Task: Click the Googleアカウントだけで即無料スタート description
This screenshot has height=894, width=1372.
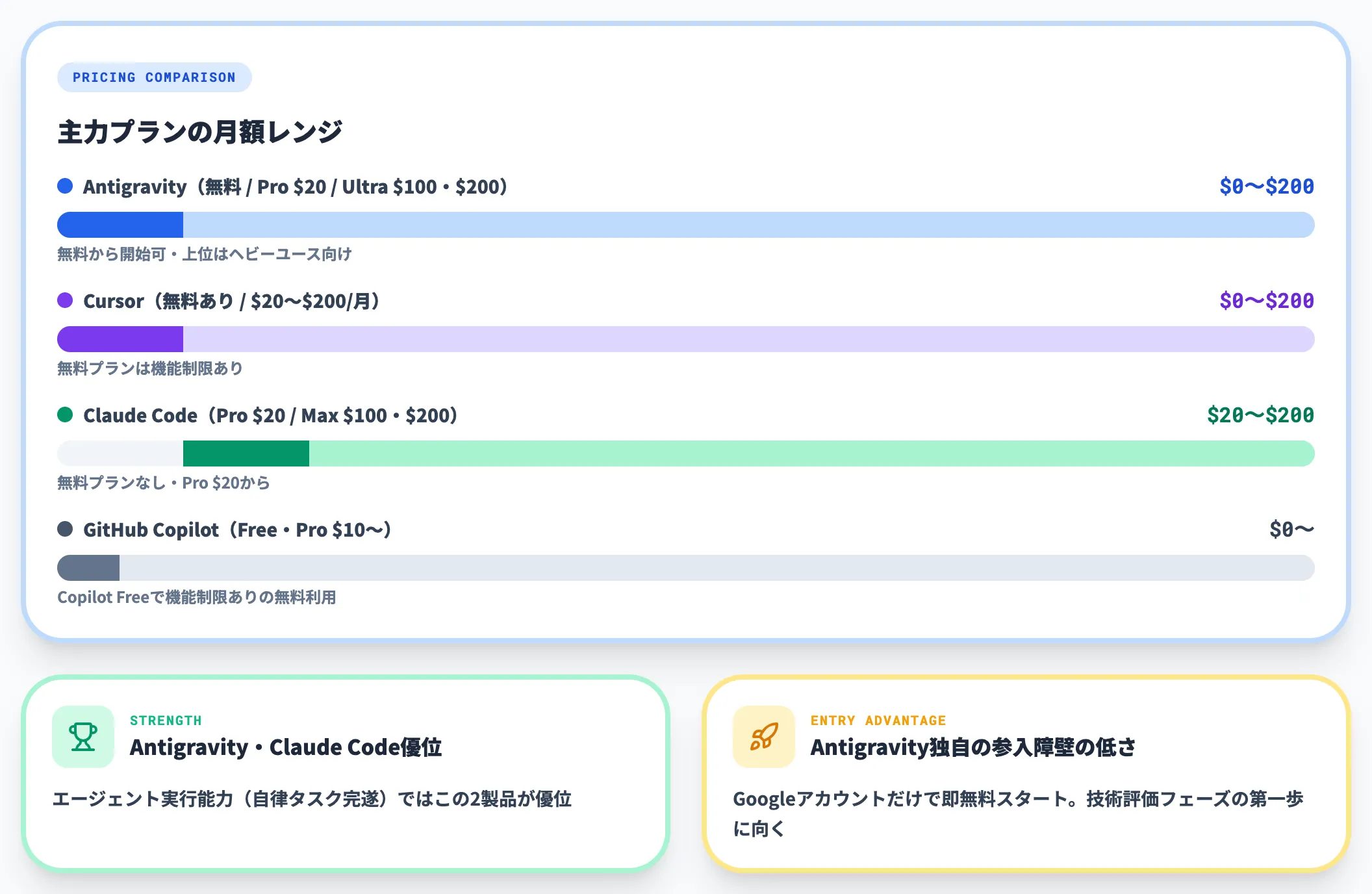Action: [1019, 813]
